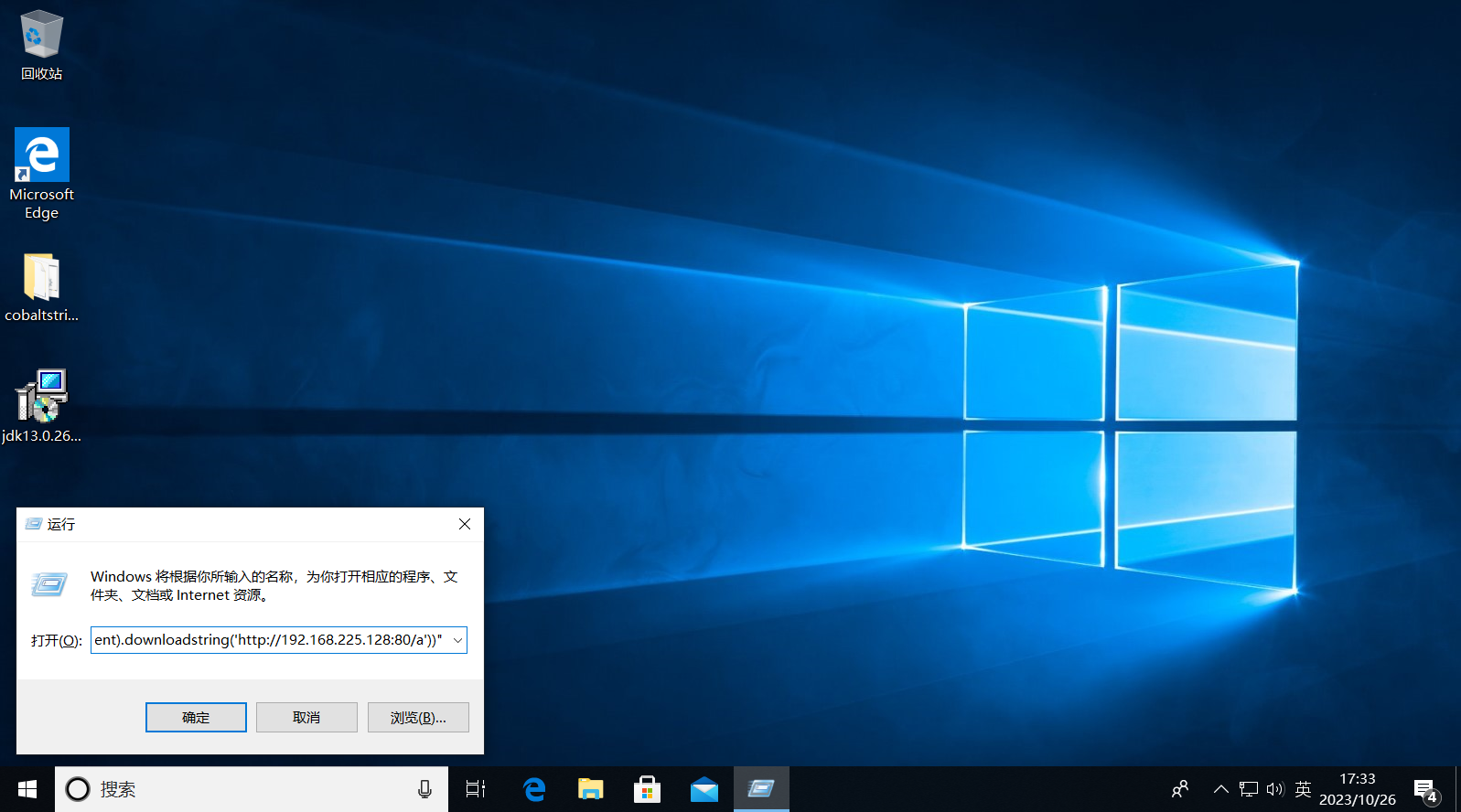Select the cobaltstrike folder on desktop
This screenshot has width=1461, height=812.
[x=41, y=278]
